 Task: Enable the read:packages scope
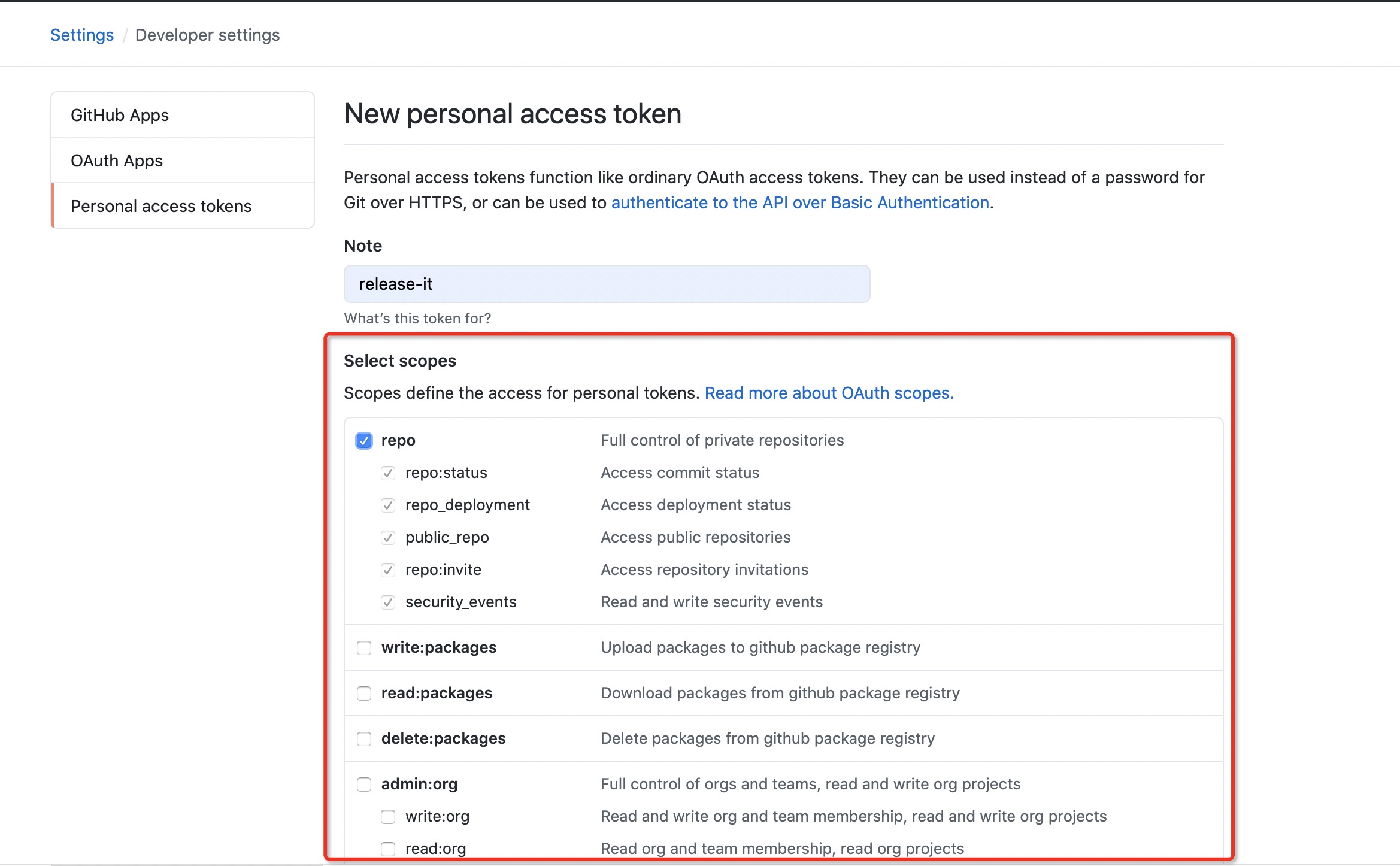tap(364, 694)
